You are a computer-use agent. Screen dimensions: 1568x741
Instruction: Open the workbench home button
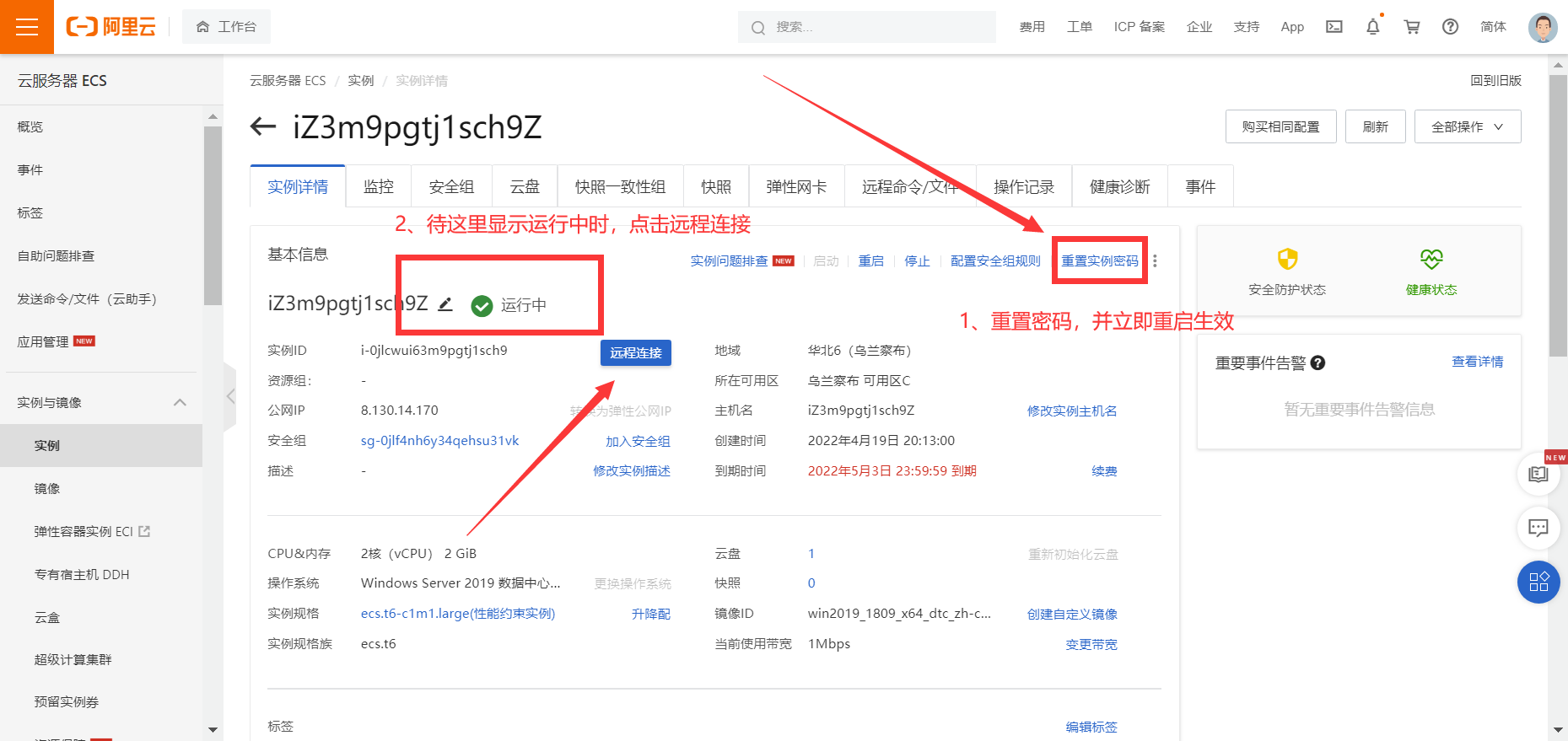click(x=226, y=27)
